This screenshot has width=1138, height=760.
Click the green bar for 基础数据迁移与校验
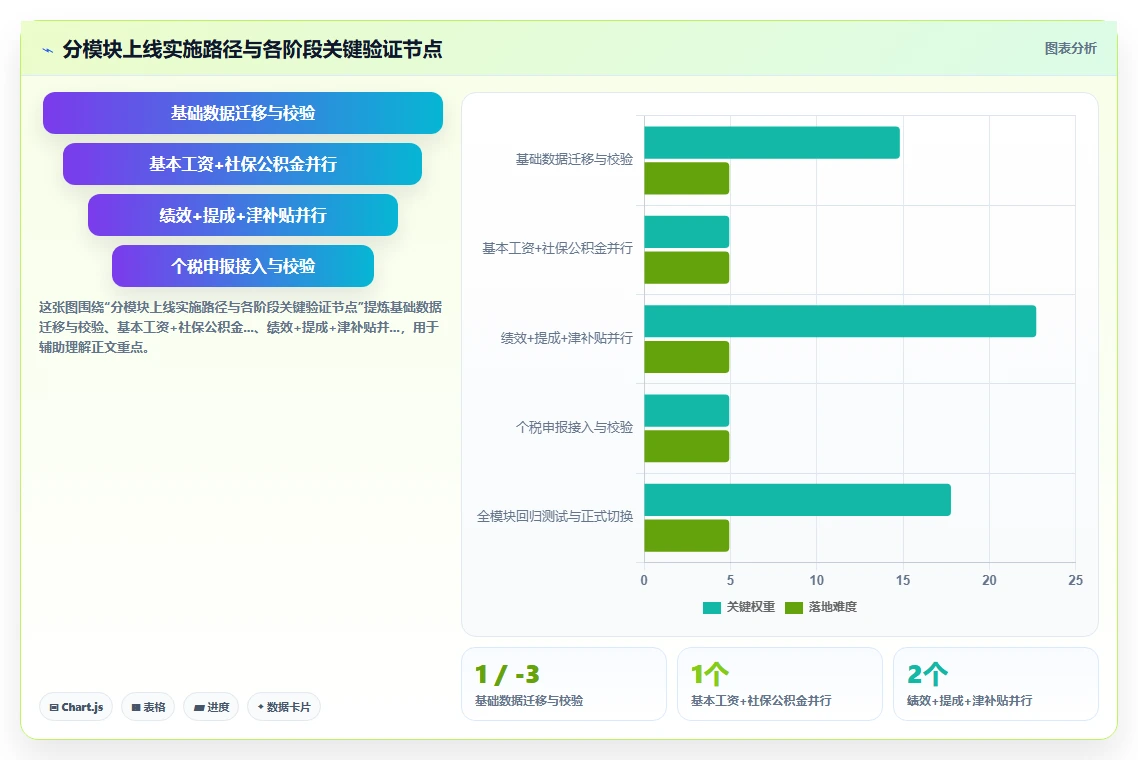click(687, 178)
